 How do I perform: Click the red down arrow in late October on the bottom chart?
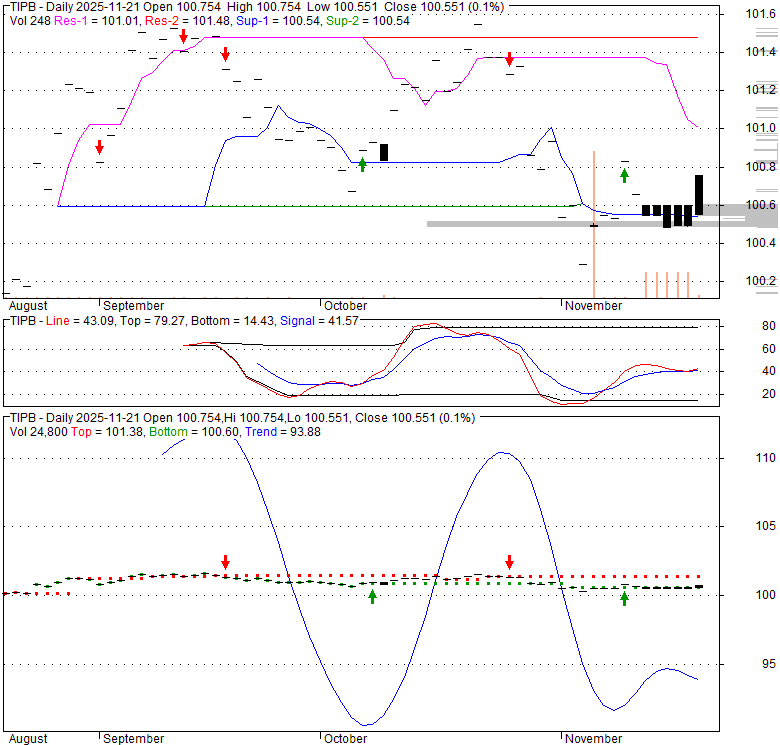509,562
